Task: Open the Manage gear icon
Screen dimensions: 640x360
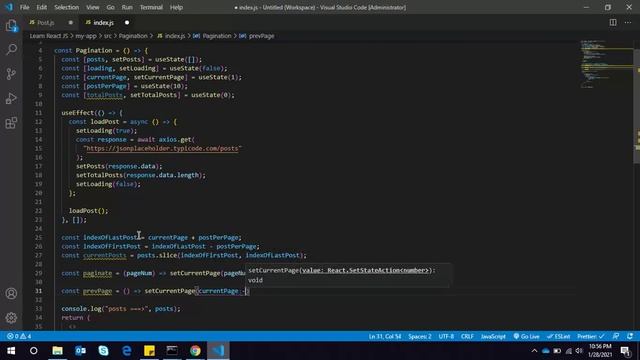Action: pos(11,318)
